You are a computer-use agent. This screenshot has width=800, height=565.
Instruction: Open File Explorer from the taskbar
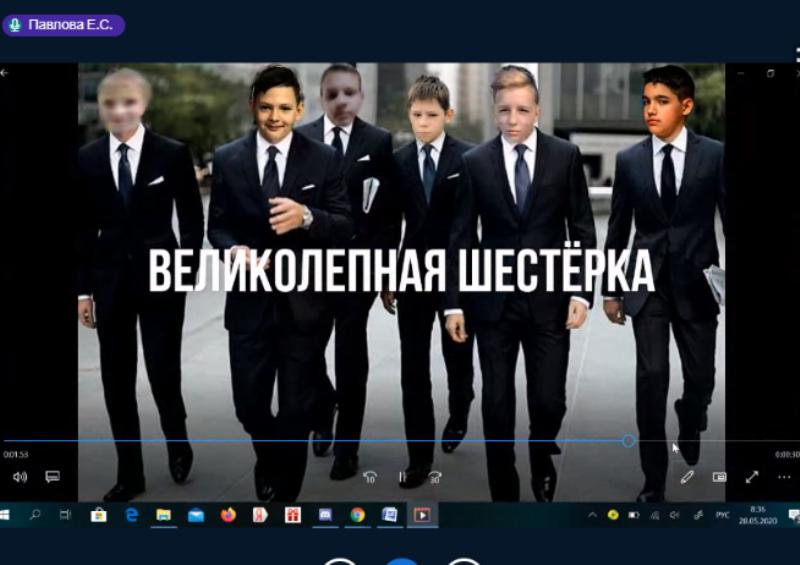point(163,515)
